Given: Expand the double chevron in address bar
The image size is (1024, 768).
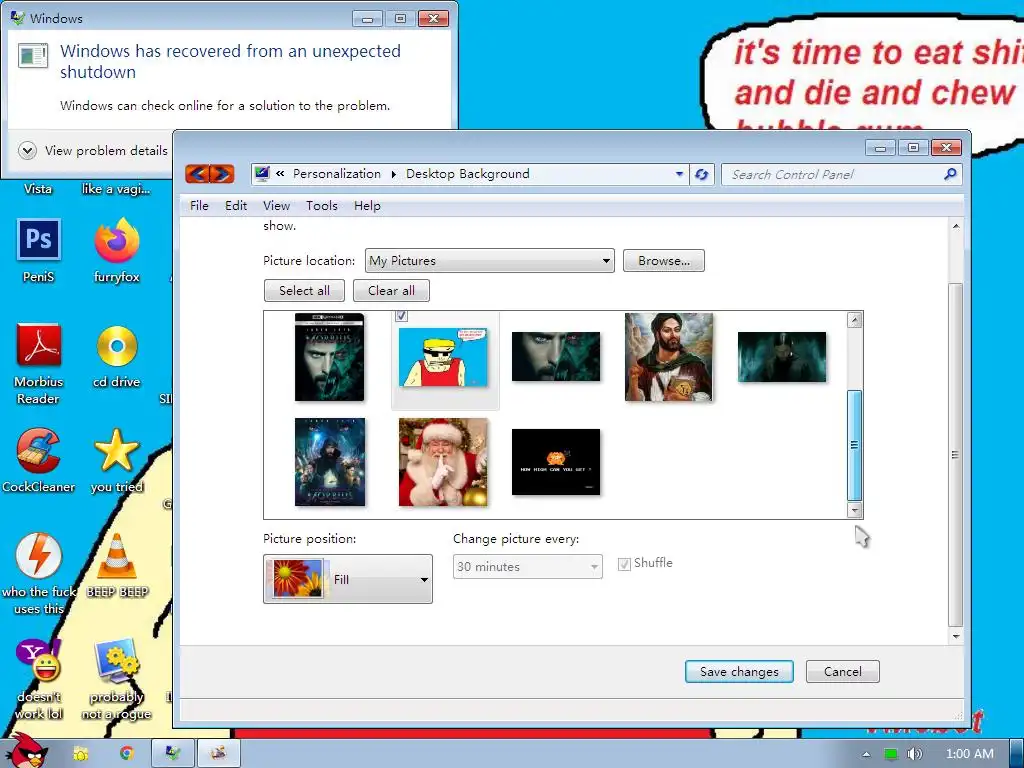Looking at the screenshot, I should pyautogui.click(x=280, y=174).
